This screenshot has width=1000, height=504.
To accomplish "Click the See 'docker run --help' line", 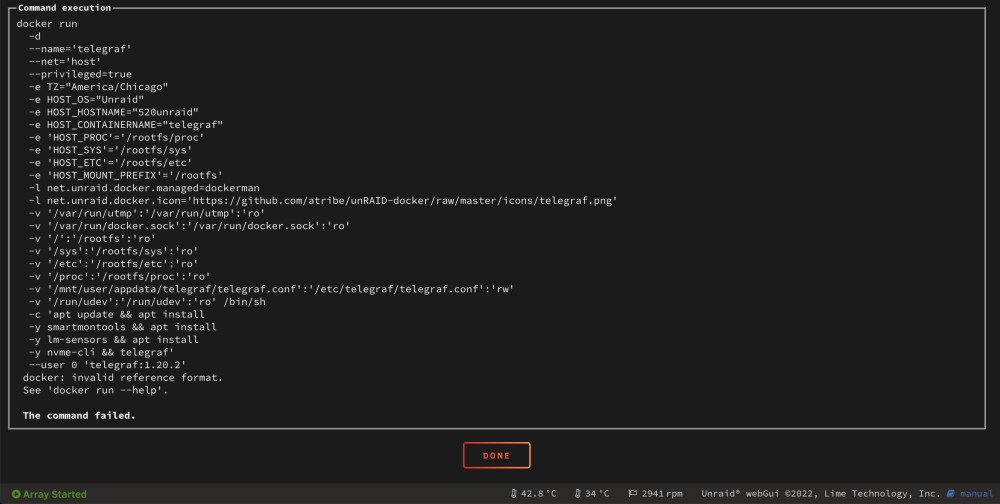I will [x=95, y=390].
